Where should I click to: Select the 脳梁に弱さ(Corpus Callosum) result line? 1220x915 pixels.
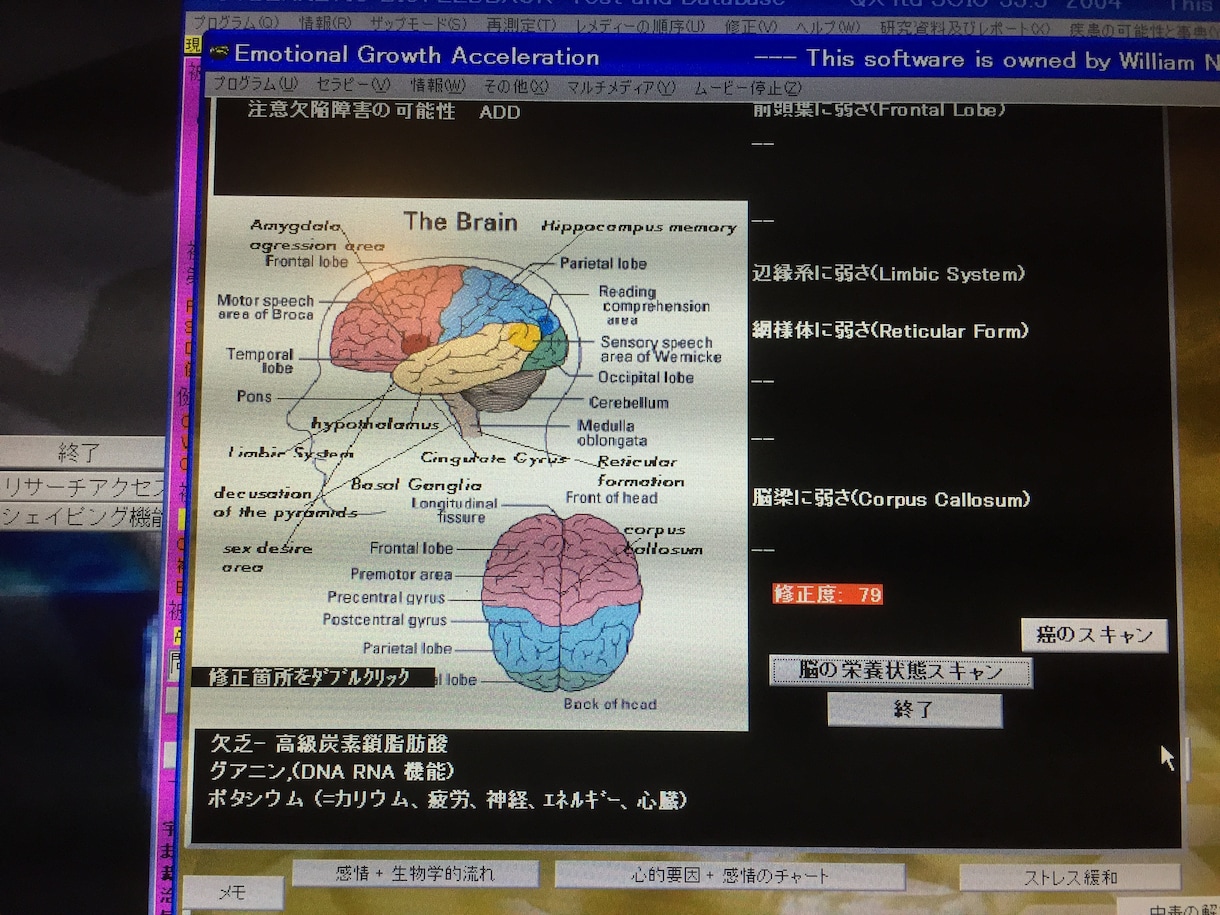click(891, 499)
